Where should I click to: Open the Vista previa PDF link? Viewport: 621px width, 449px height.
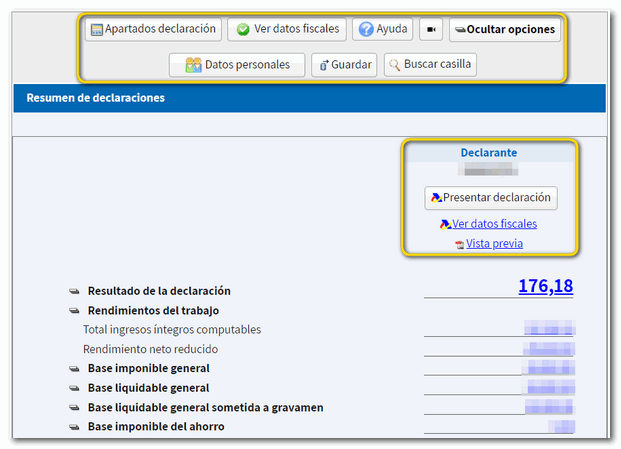click(494, 243)
